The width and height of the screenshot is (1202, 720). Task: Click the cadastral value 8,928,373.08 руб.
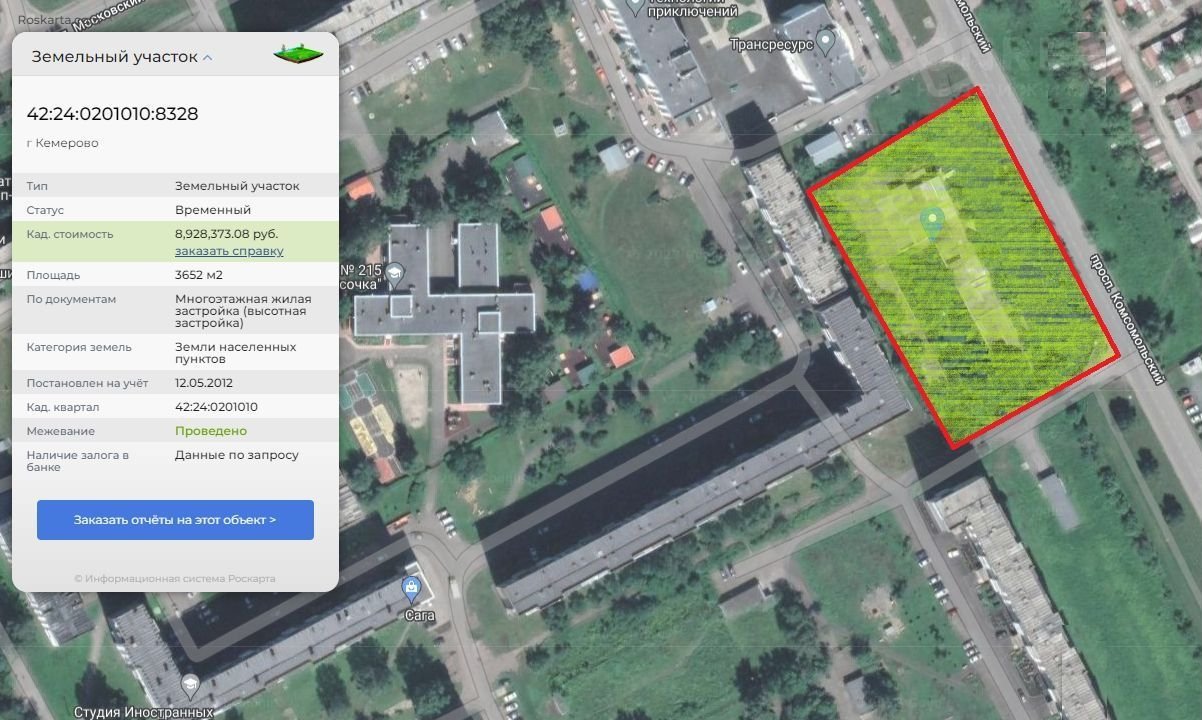(x=226, y=234)
